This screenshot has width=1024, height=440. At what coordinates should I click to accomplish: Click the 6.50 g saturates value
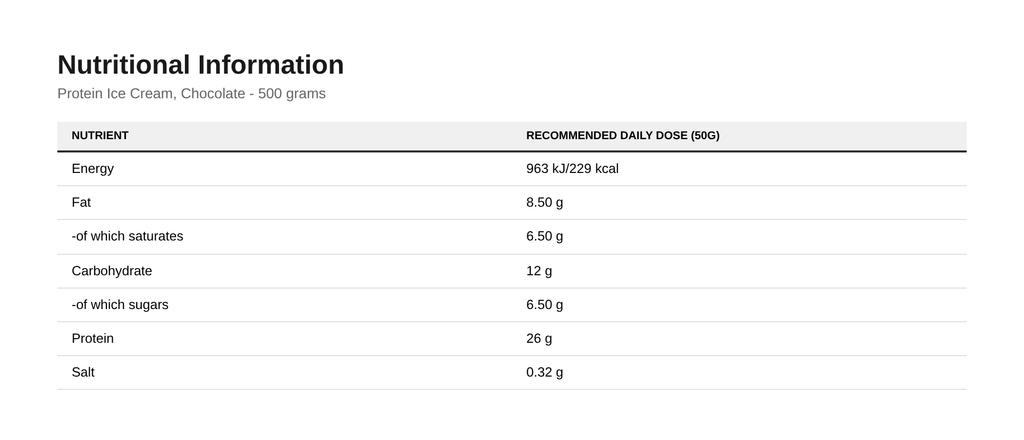coord(545,236)
